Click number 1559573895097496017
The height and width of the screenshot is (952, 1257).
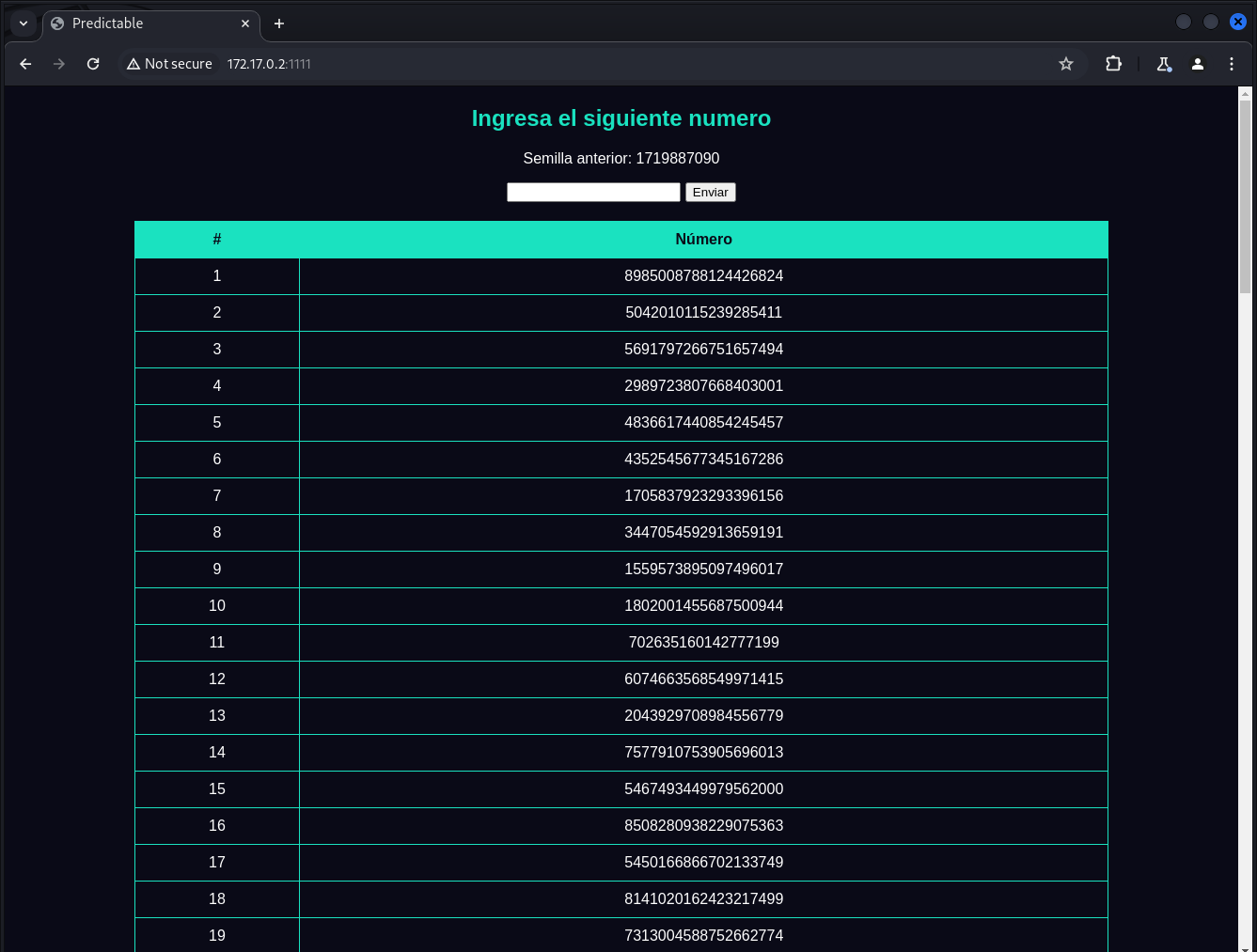[703, 569]
